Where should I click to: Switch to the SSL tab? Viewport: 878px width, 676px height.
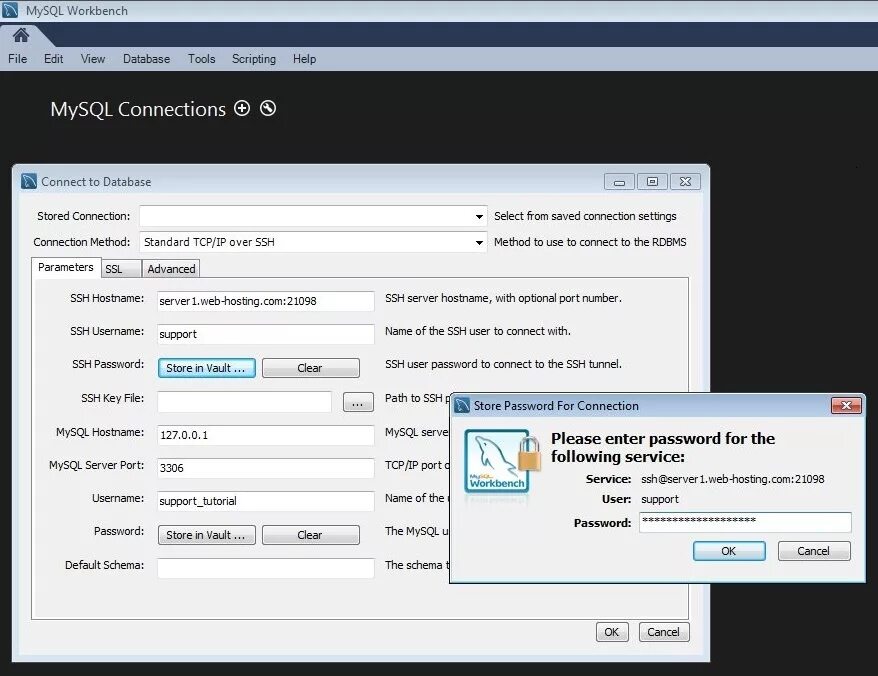tap(120, 269)
